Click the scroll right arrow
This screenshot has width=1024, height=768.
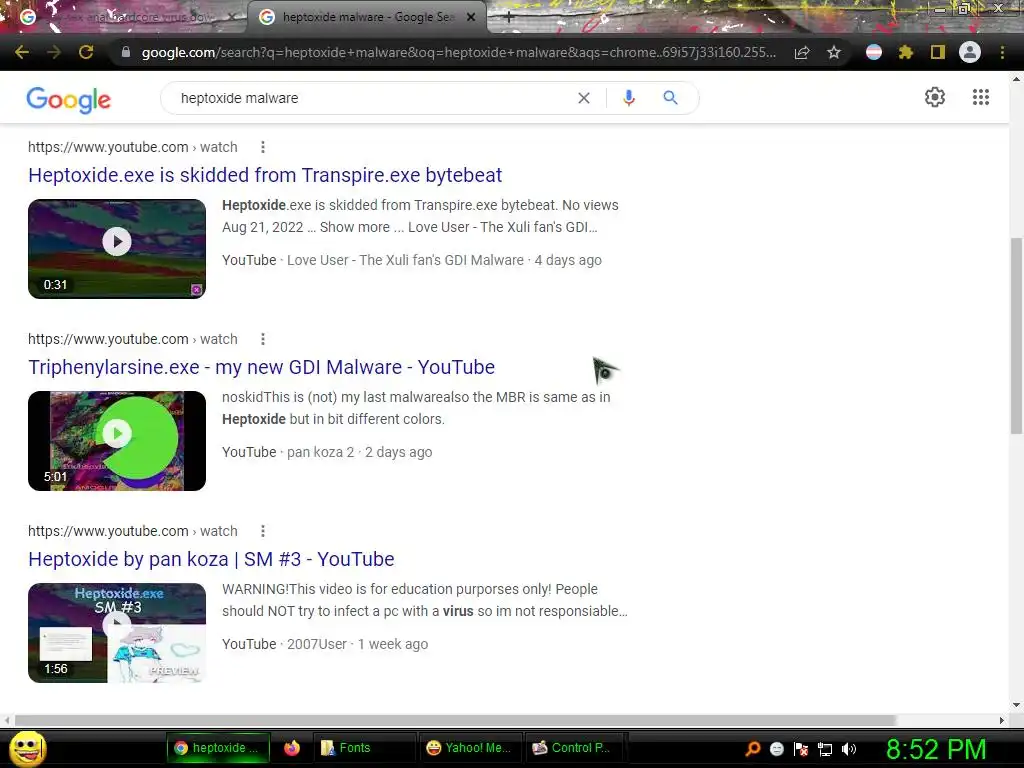tap(1002, 720)
